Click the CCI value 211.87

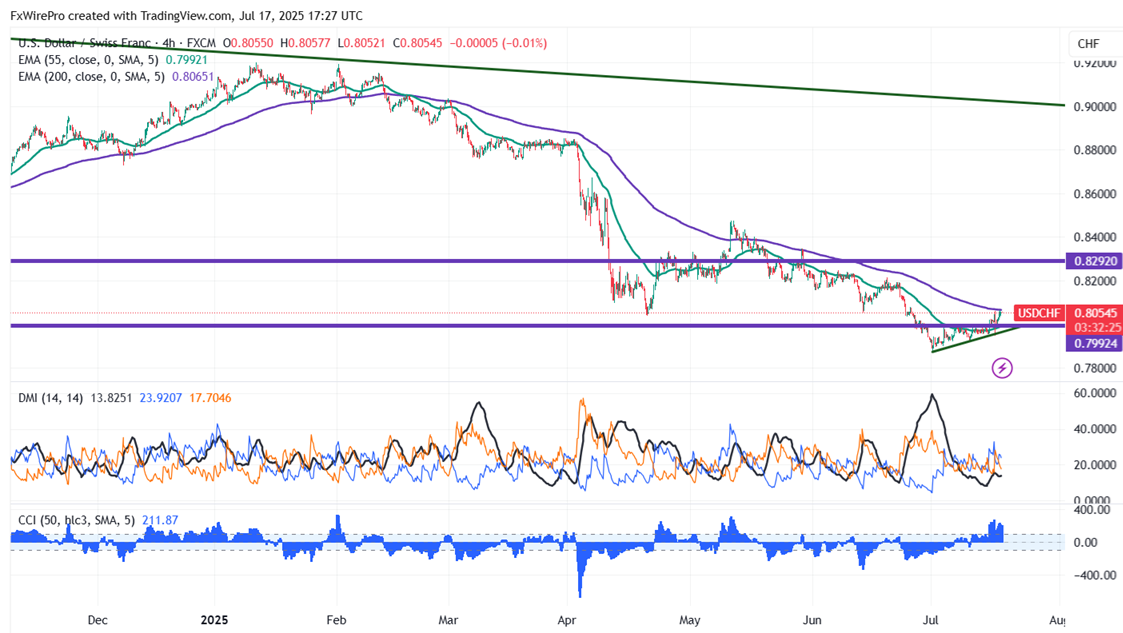coord(160,520)
